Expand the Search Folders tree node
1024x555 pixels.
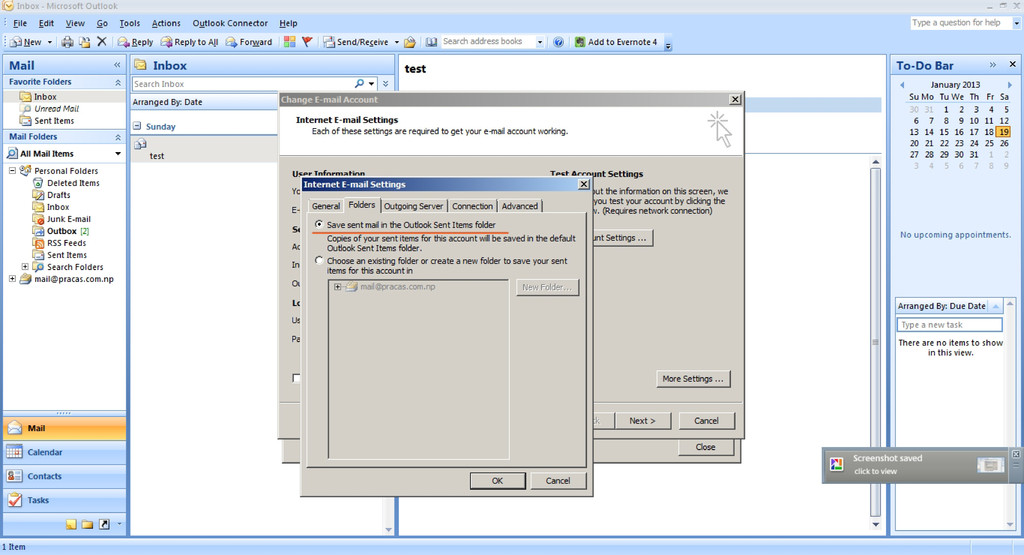25,266
